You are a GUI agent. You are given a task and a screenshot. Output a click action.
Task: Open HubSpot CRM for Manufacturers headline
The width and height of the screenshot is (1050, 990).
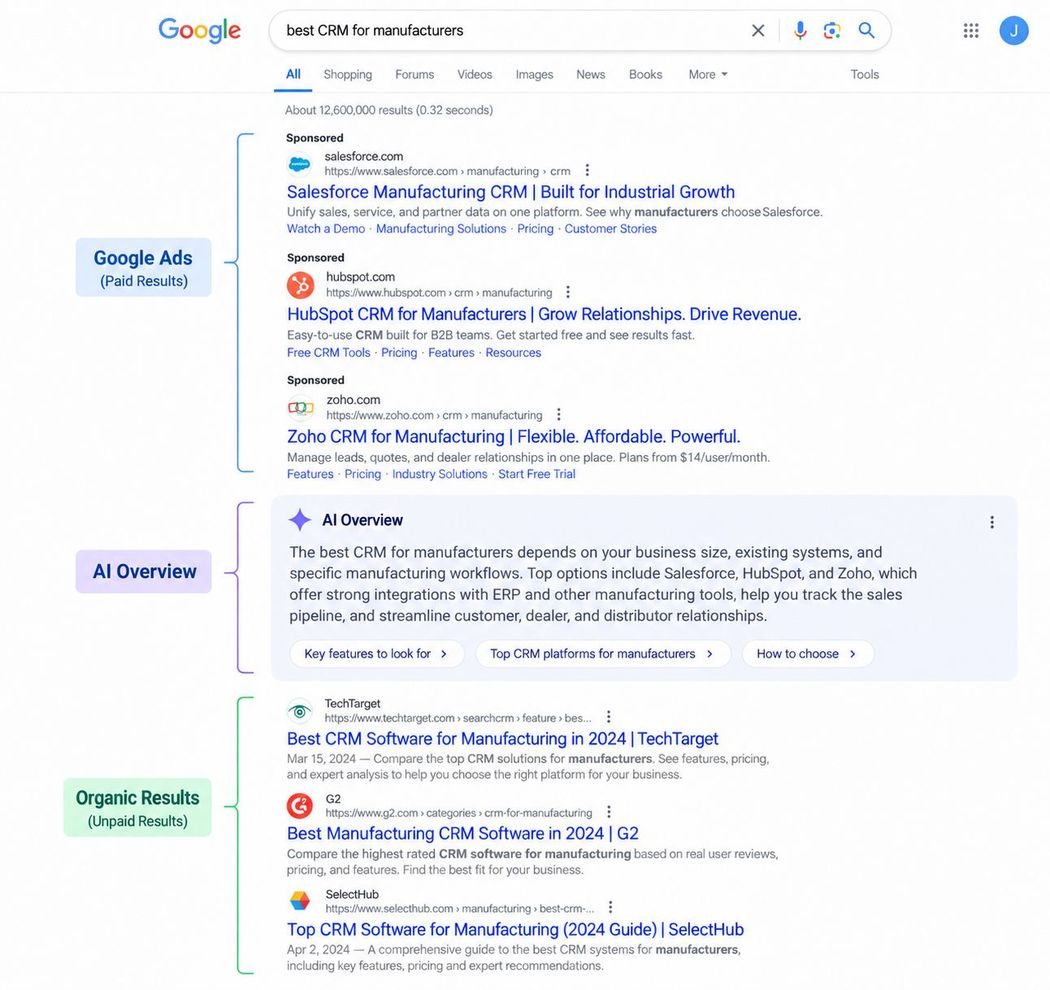point(544,314)
